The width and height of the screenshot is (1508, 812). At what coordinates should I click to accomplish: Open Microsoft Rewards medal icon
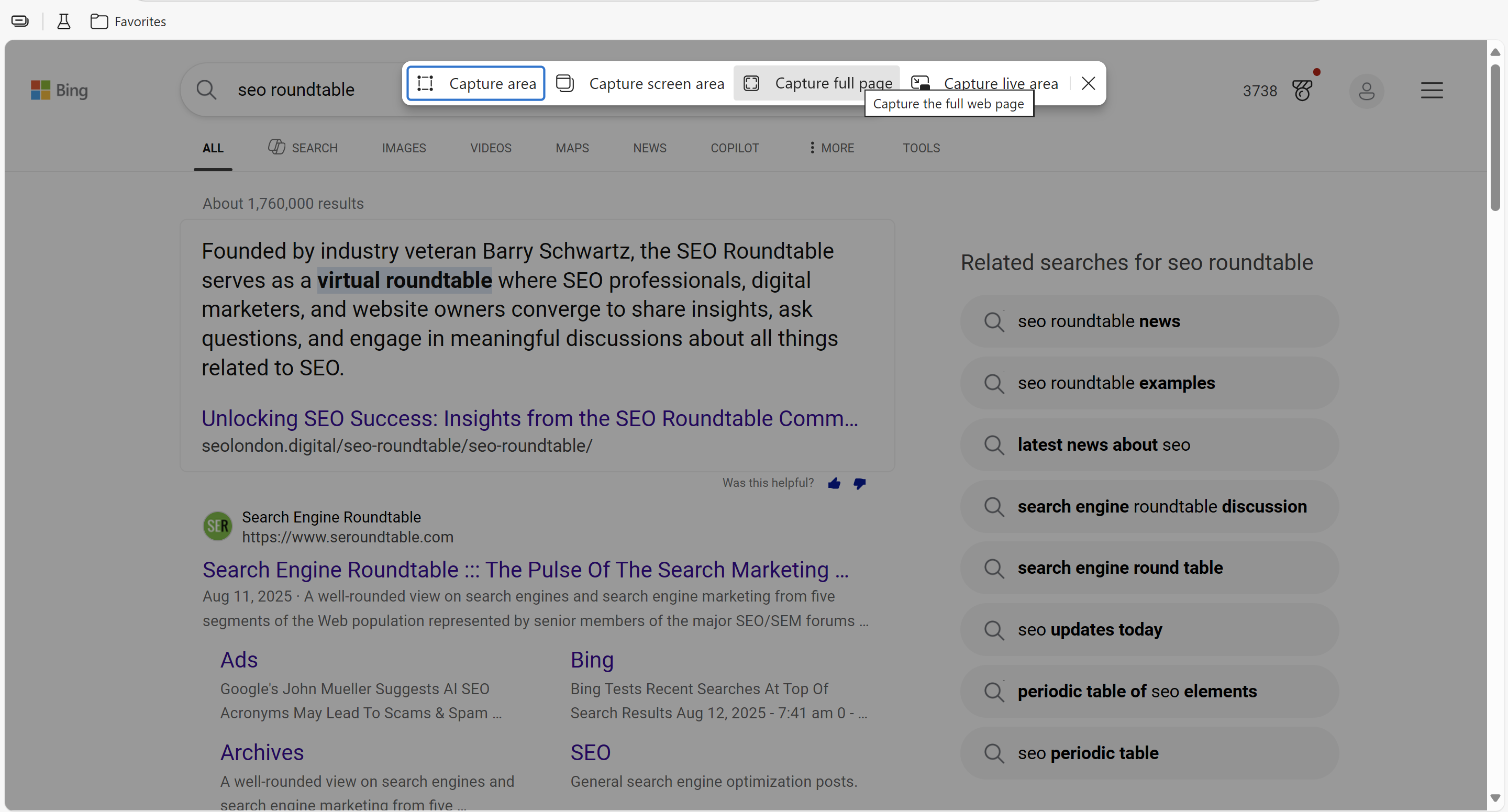pos(1303,90)
